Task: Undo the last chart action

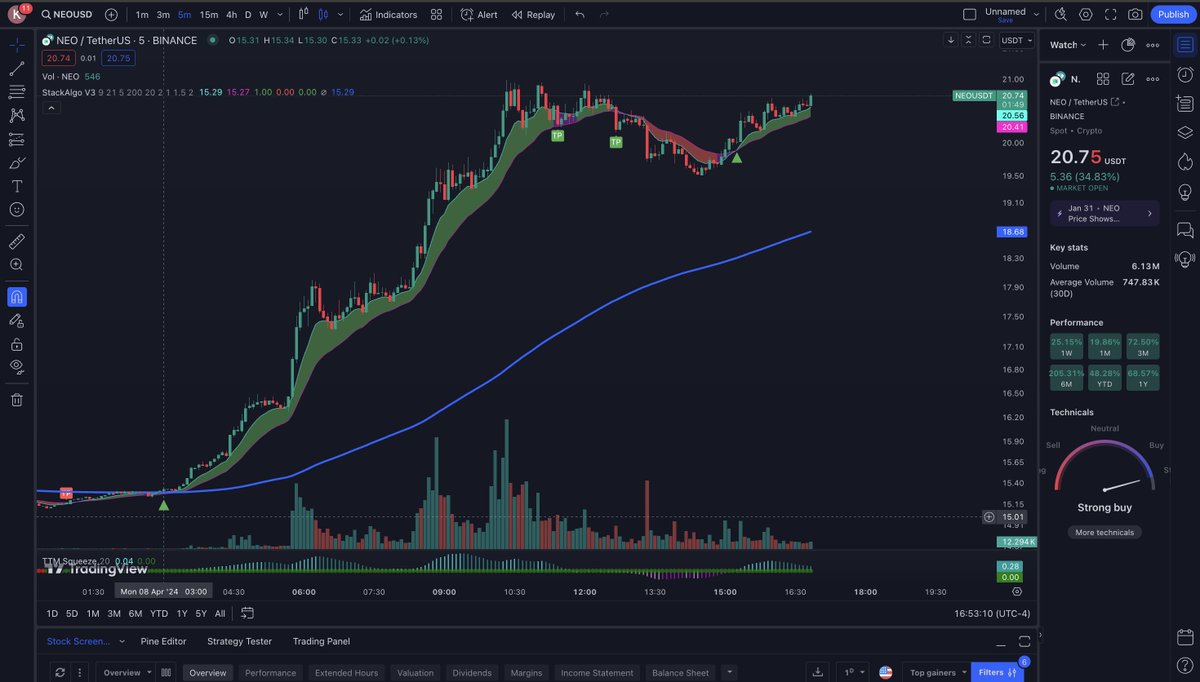Action: click(580, 15)
